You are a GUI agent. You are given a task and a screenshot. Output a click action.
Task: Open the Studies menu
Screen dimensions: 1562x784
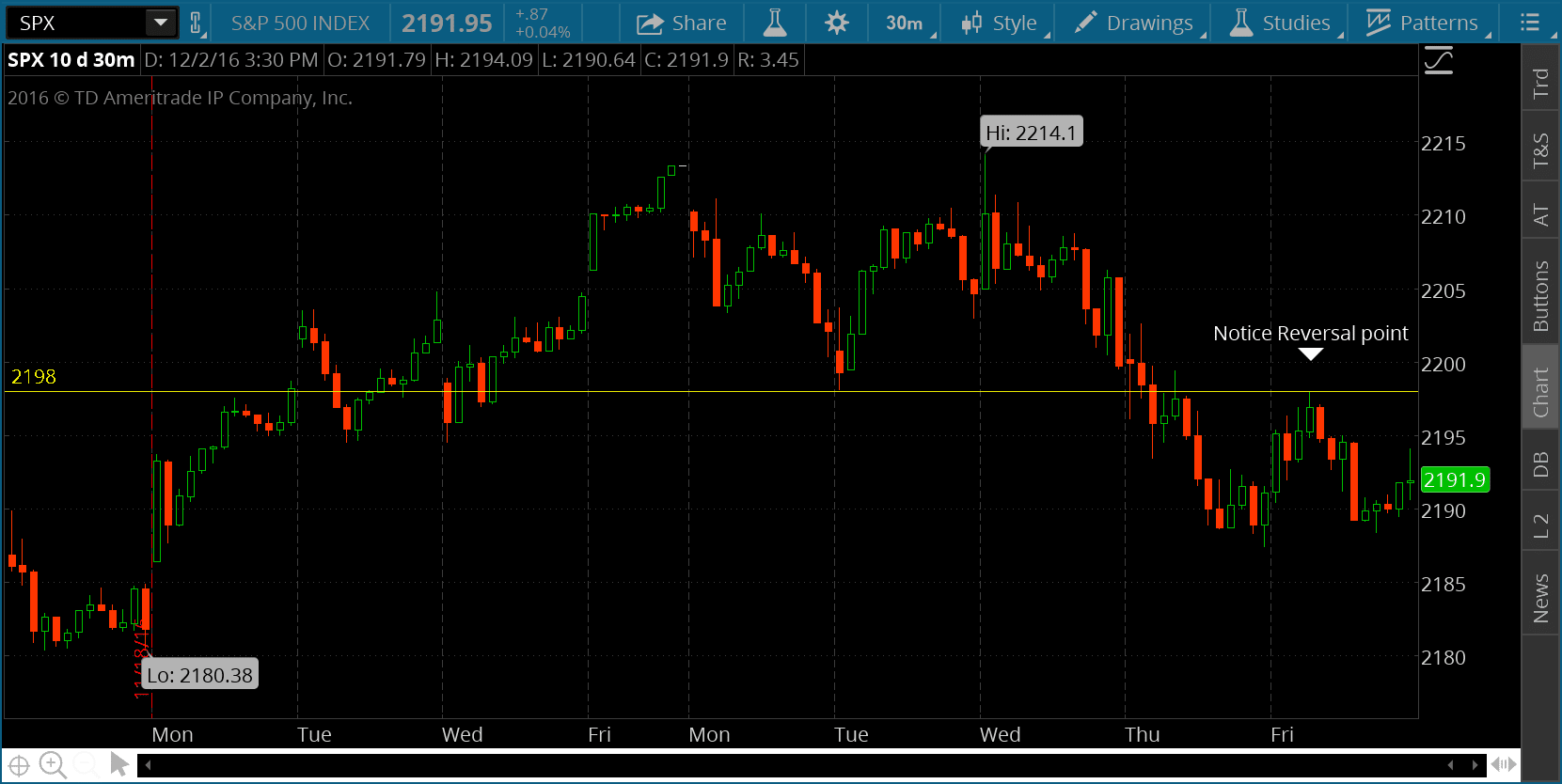click(x=1281, y=23)
